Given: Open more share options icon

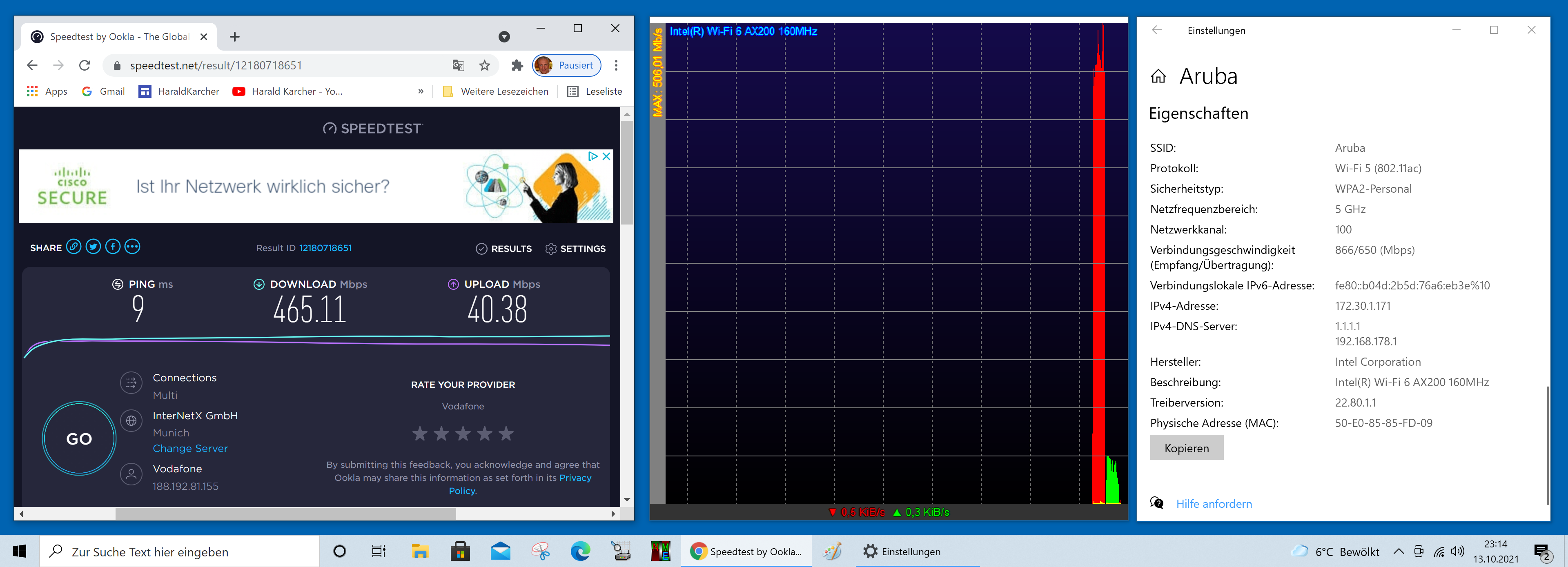Looking at the screenshot, I should coord(132,247).
